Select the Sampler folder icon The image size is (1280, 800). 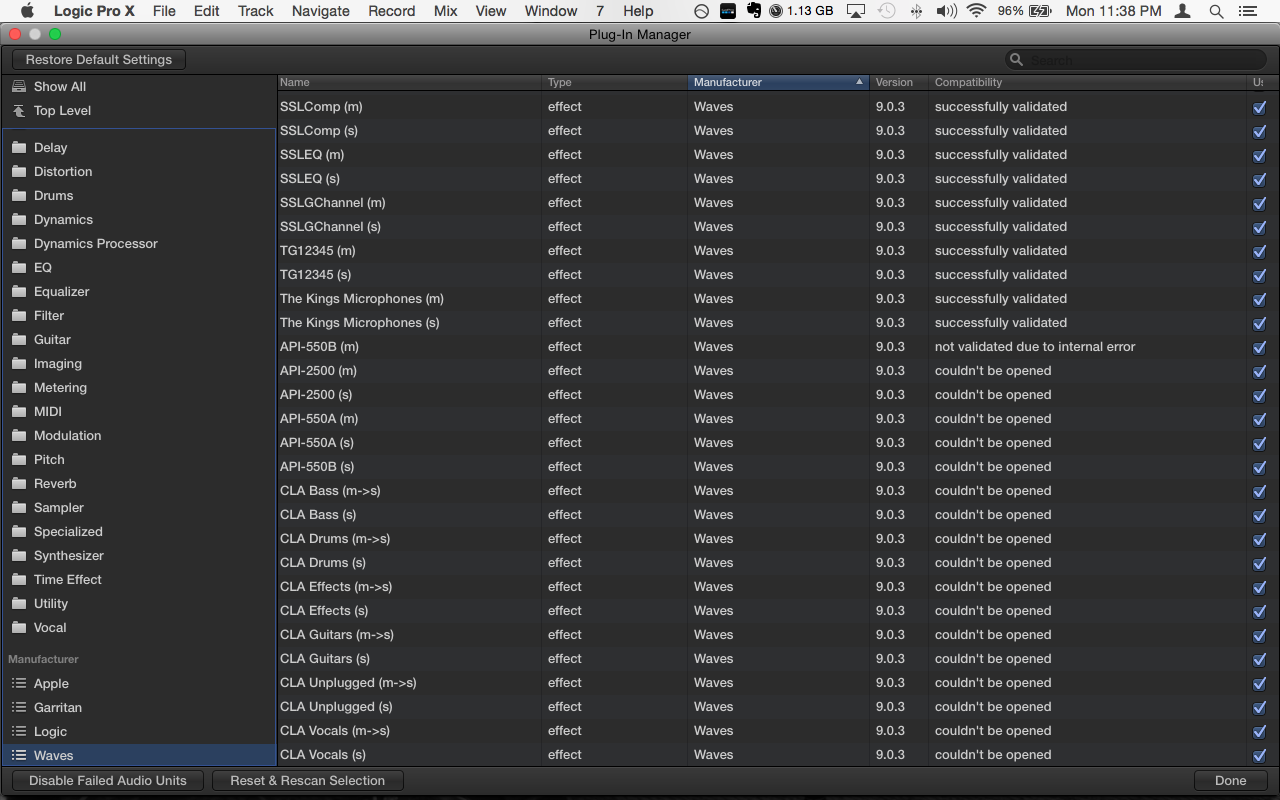pyautogui.click(x=19, y=507)
